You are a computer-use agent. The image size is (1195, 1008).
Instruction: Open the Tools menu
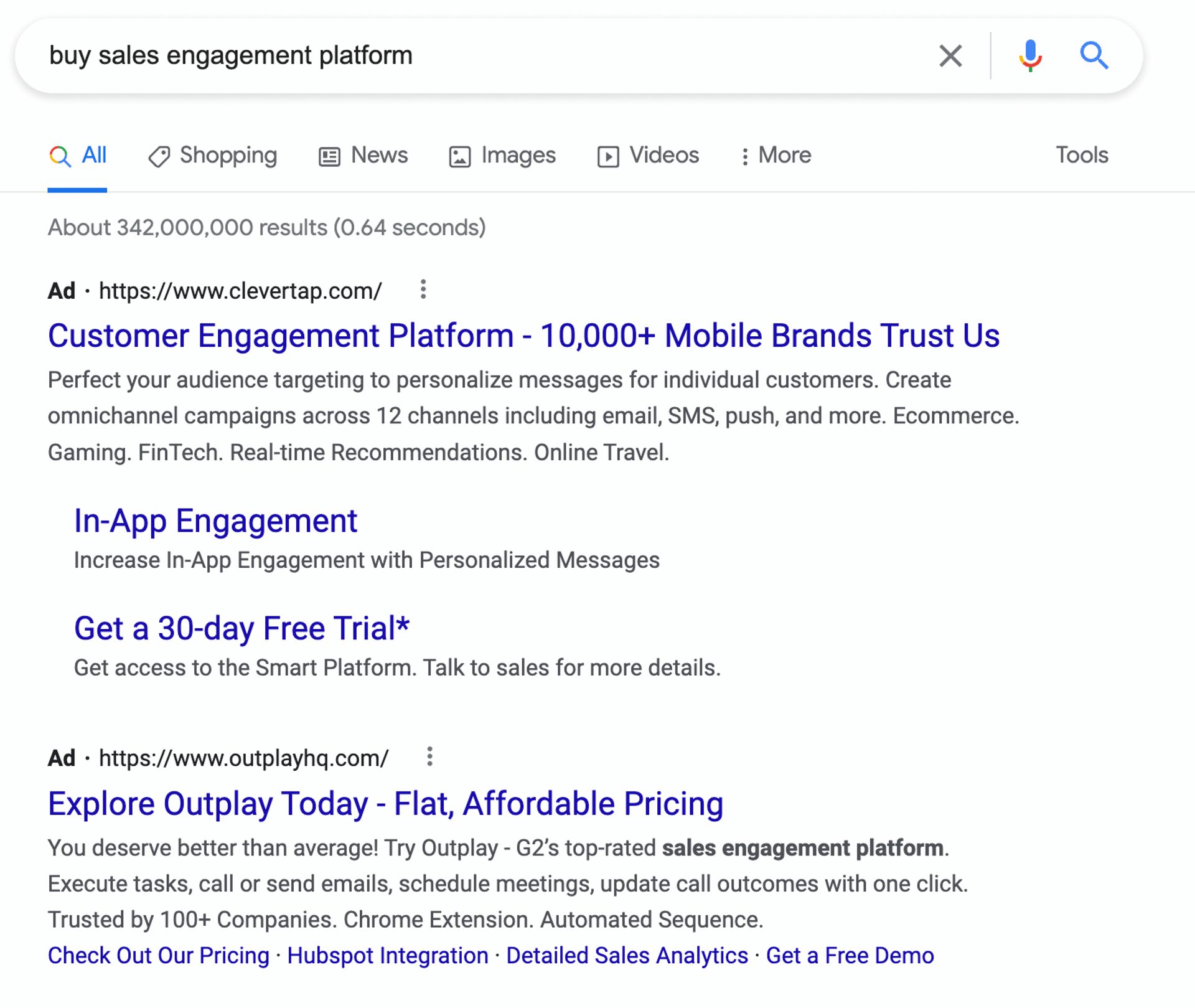pos(1082,156)
